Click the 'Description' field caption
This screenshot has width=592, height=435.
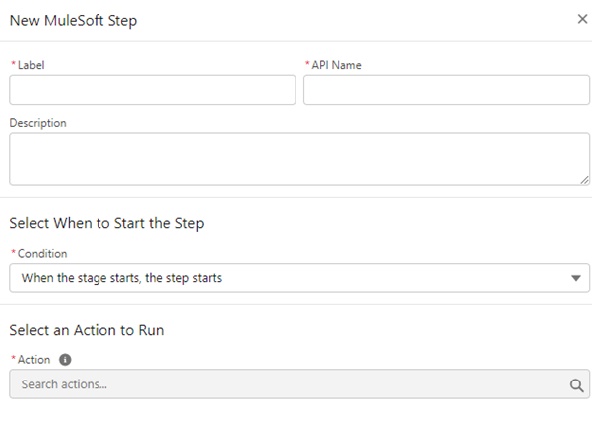pyautogui.click(x=38, y=123)
